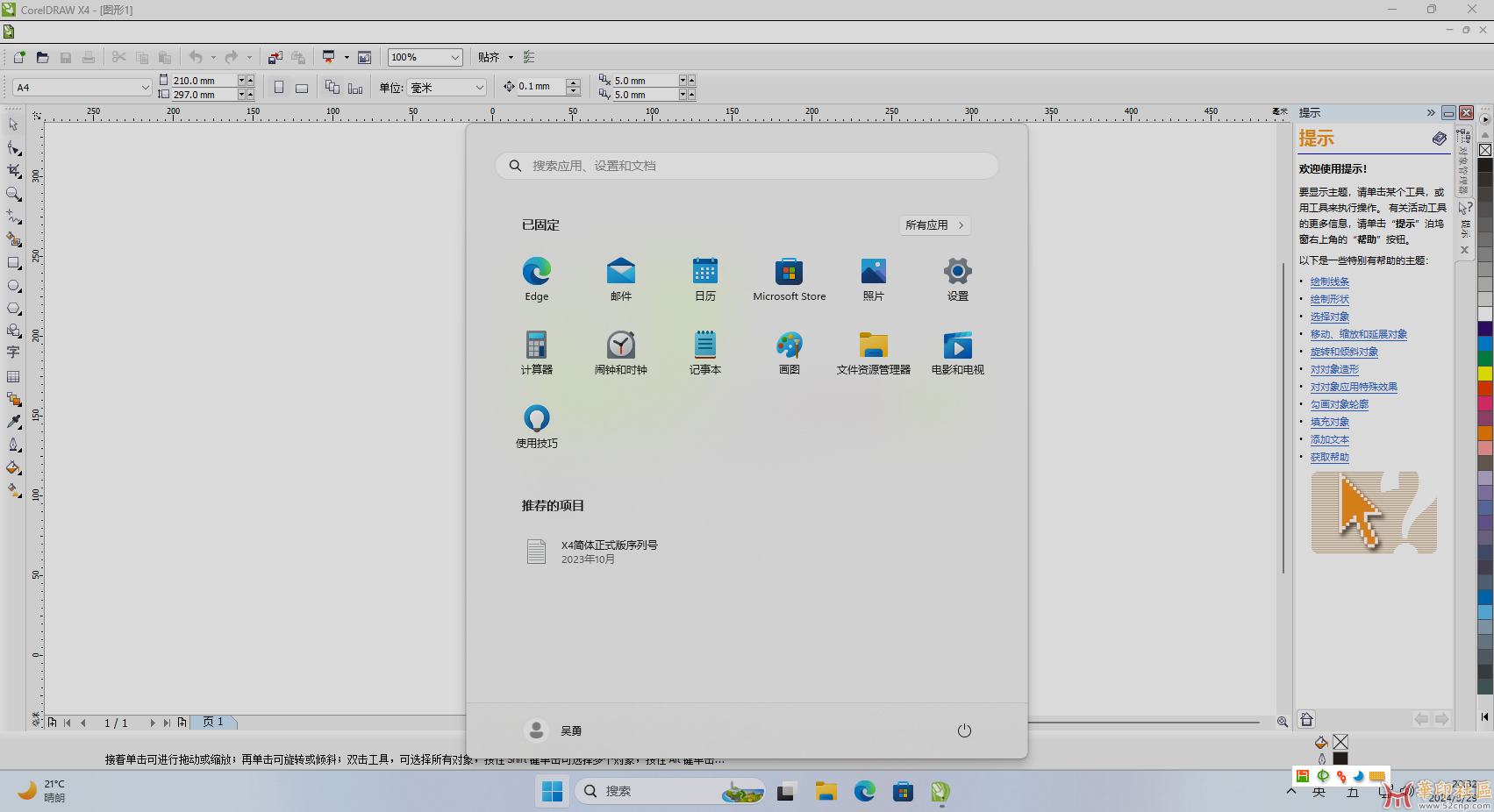This screenshot has height=812, width=1494.
Task: Select the Text tool (字)
Action: (x=13, y=353)
